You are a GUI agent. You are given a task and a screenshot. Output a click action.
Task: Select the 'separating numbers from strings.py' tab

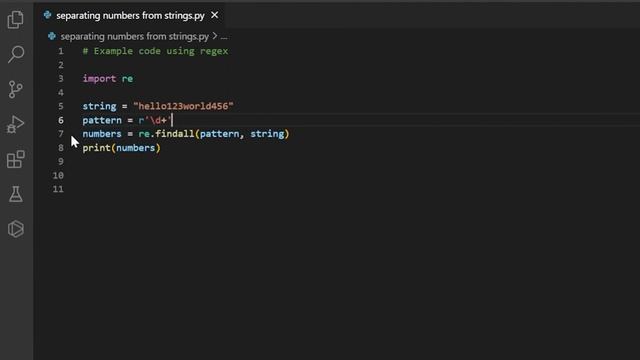click(131, 16)
